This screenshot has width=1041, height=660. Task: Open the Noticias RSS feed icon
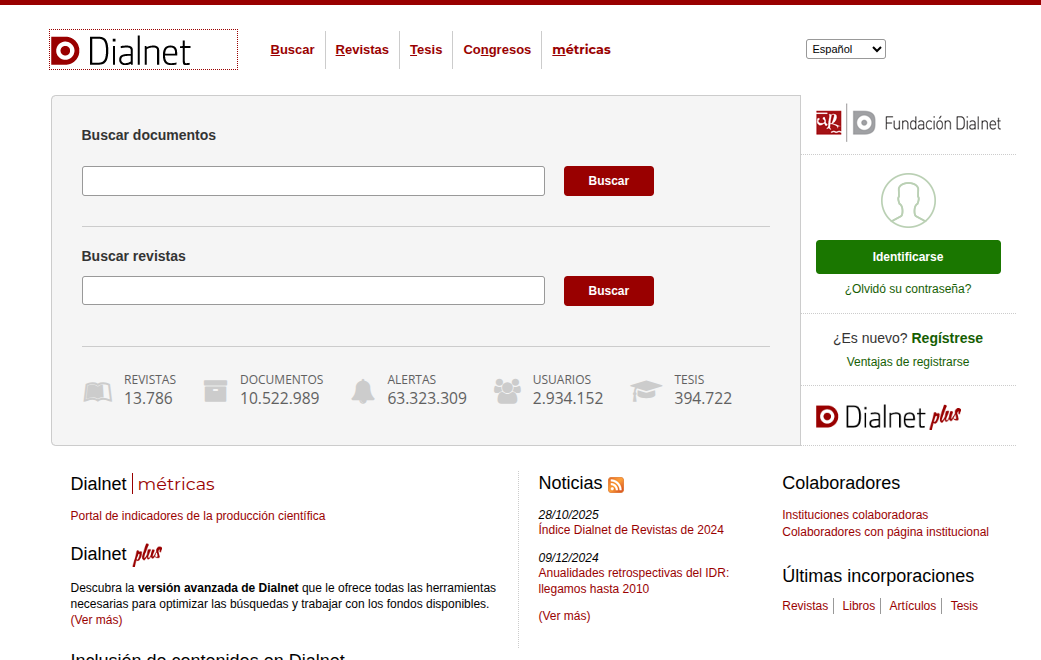(616, 485)
